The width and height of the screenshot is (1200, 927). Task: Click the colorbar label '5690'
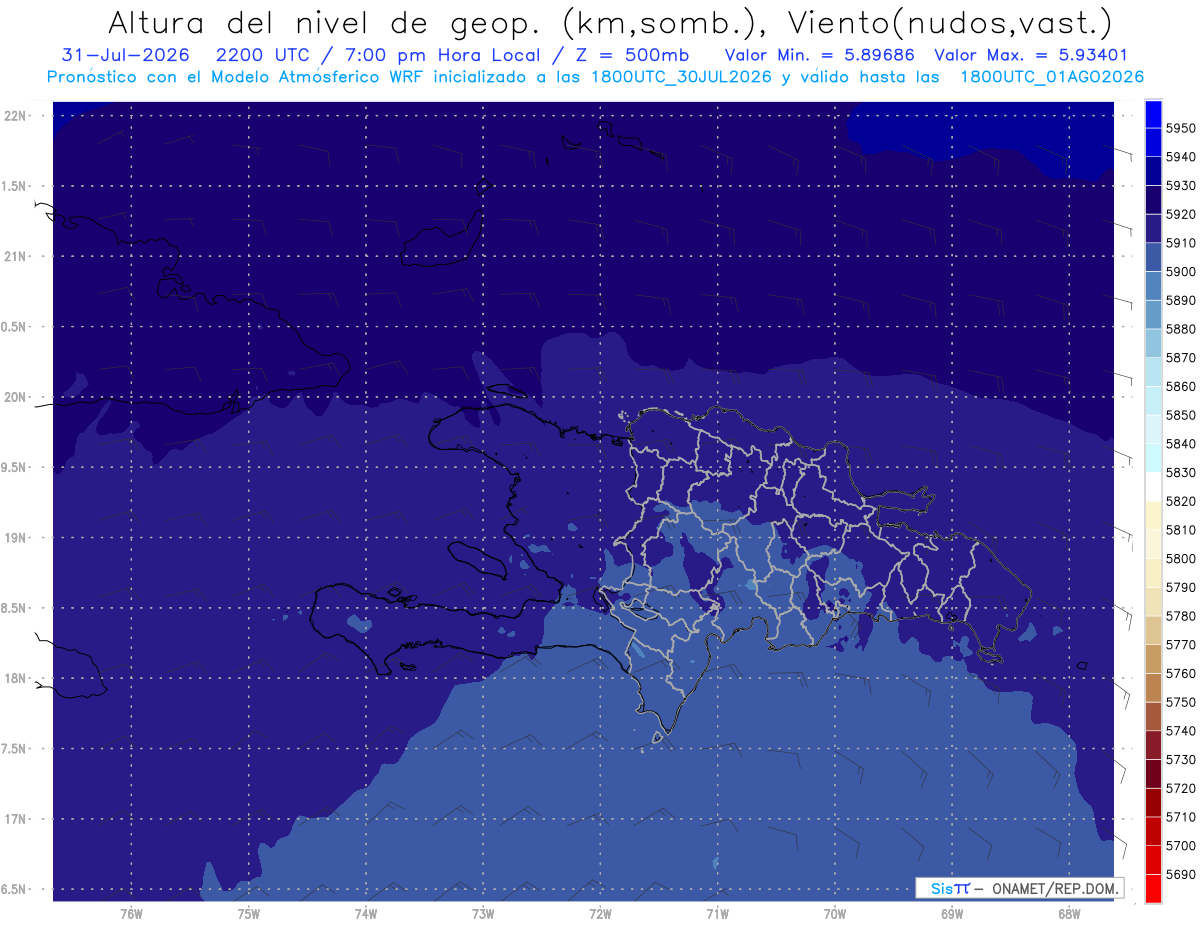(x=1180, y=874)
